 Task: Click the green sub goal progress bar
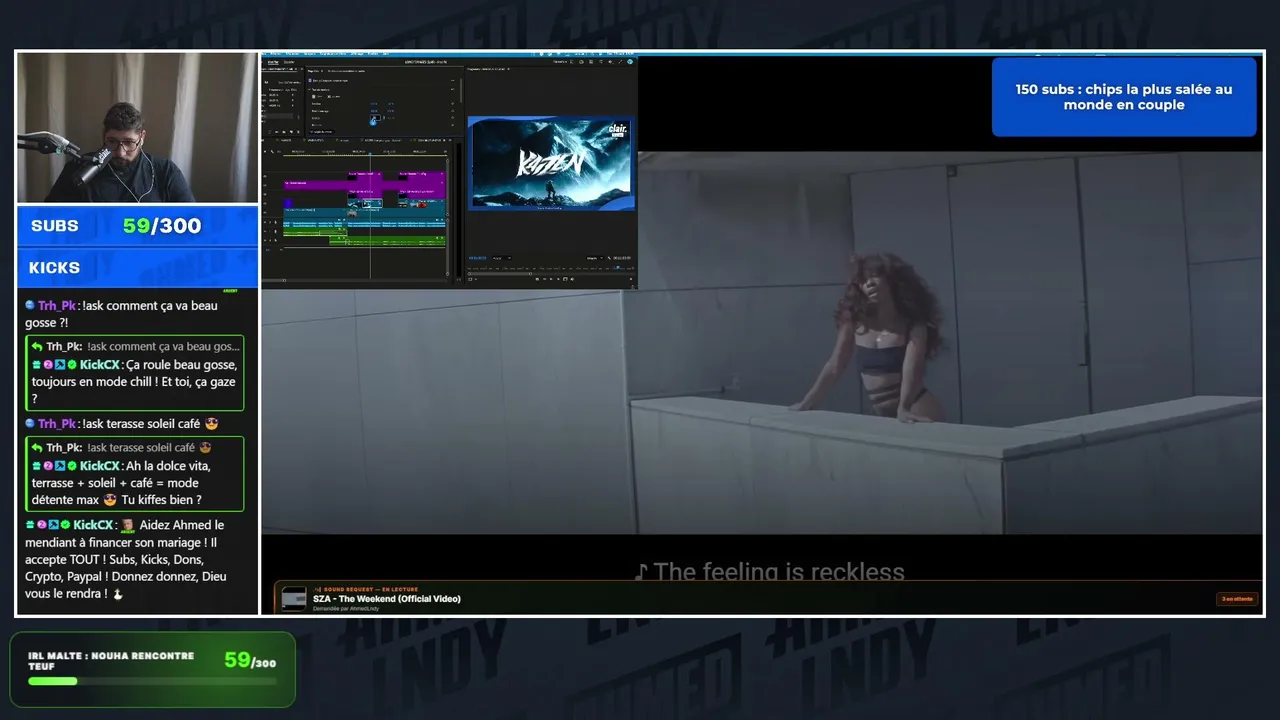click(x=152, y=681)
